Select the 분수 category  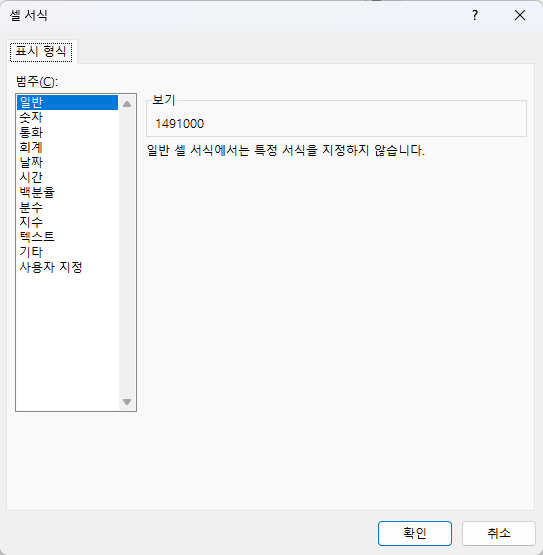(x=67, y=207)
